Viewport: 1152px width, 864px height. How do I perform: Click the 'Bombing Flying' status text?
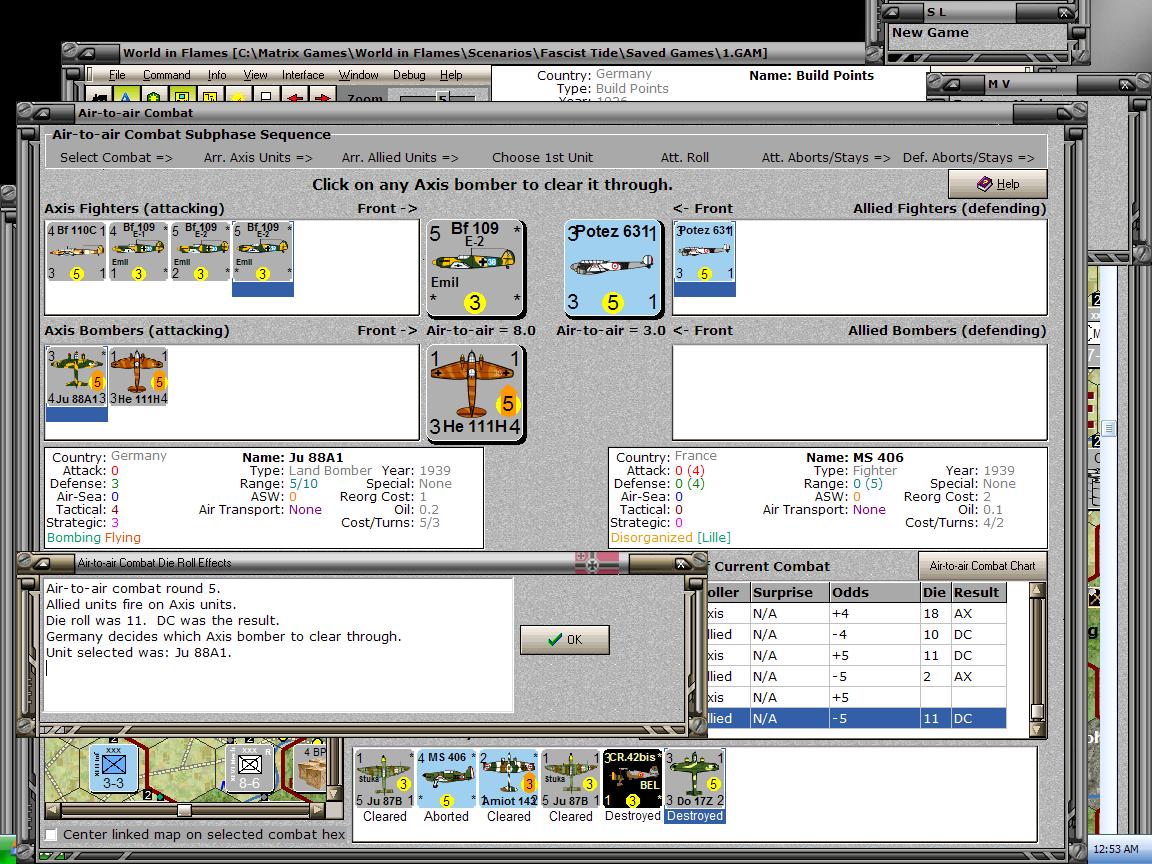coord(93,538)
